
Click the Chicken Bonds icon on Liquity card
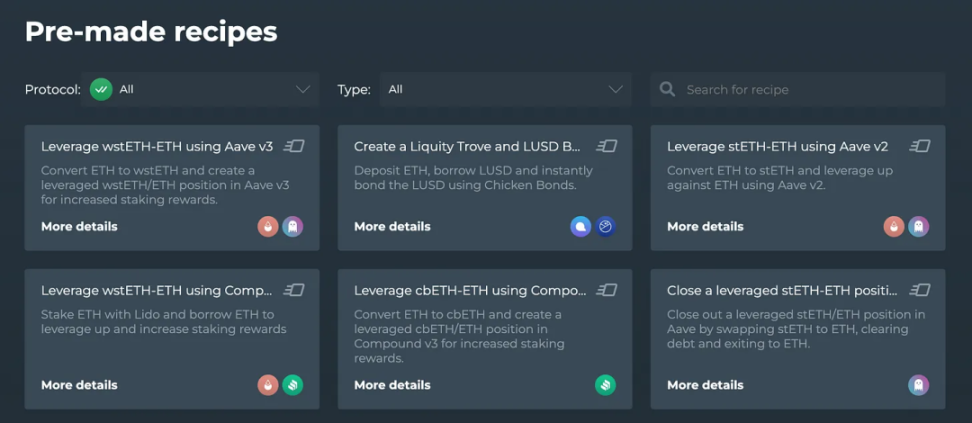[x=606, y=227]
